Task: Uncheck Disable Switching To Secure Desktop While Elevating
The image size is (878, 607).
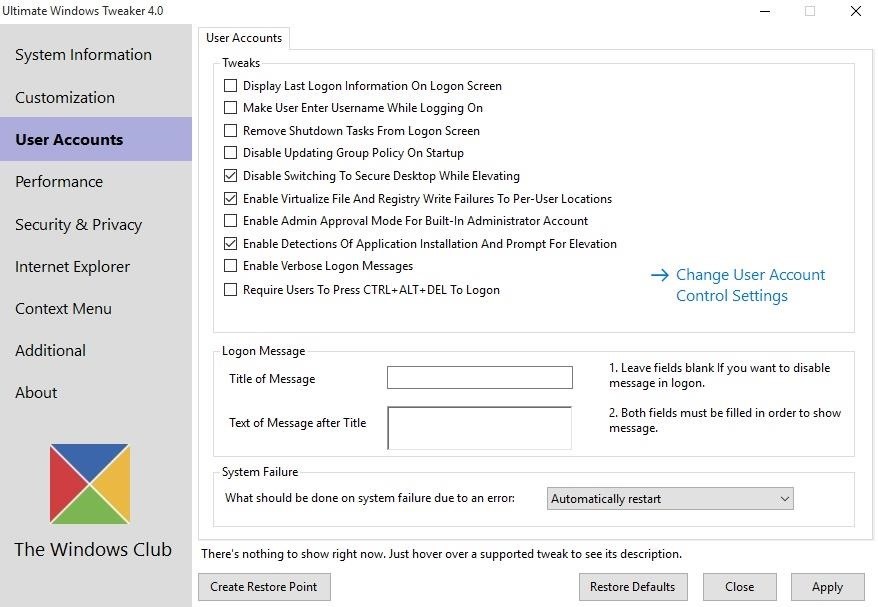Action: (230, 176)
